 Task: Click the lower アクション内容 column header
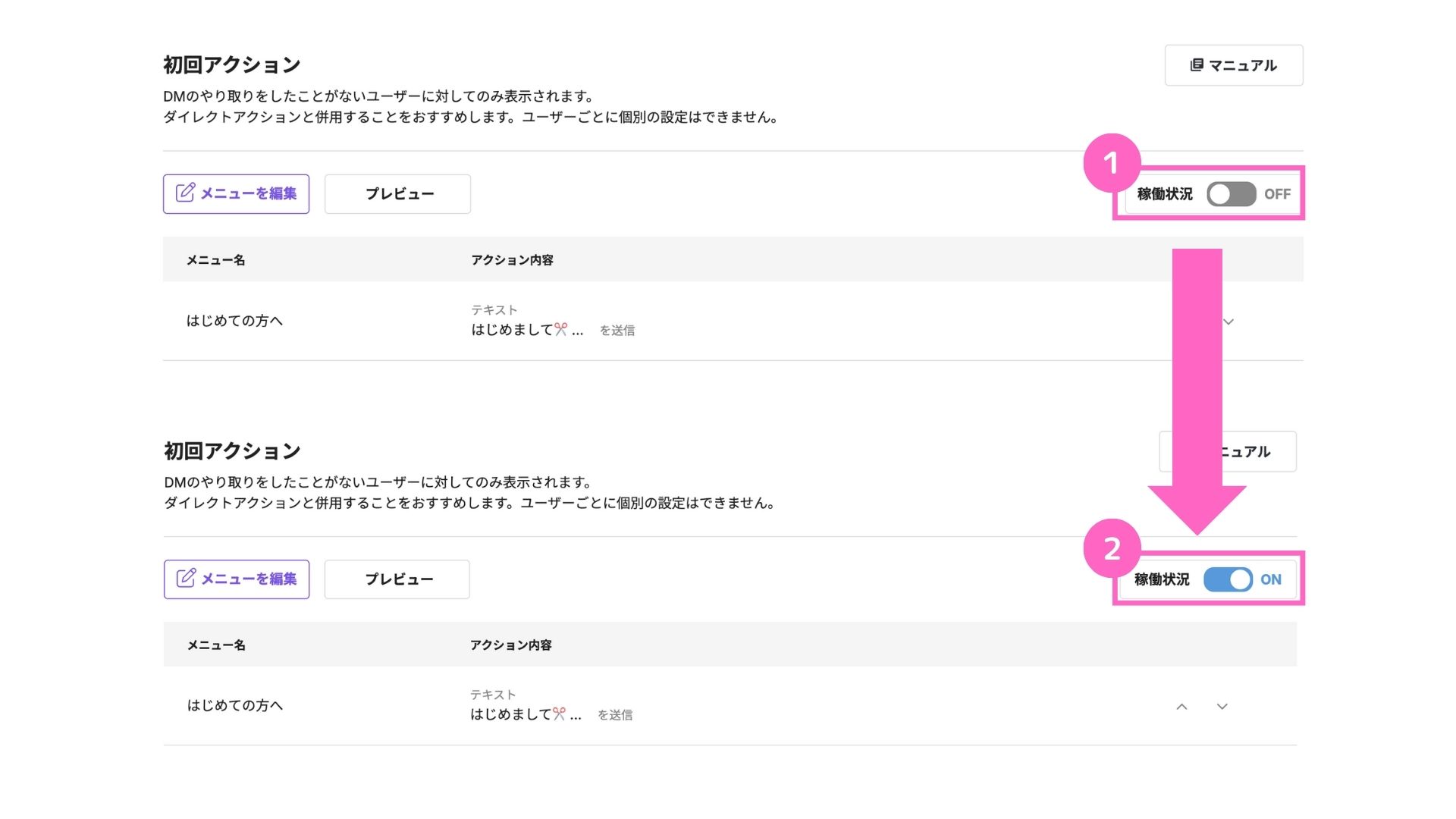(x=511, y=645)
